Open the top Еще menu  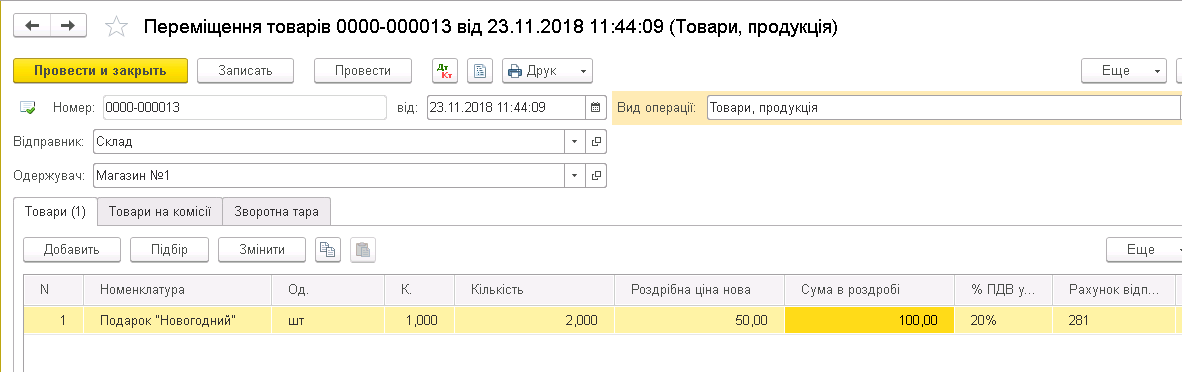[1124, 71]
